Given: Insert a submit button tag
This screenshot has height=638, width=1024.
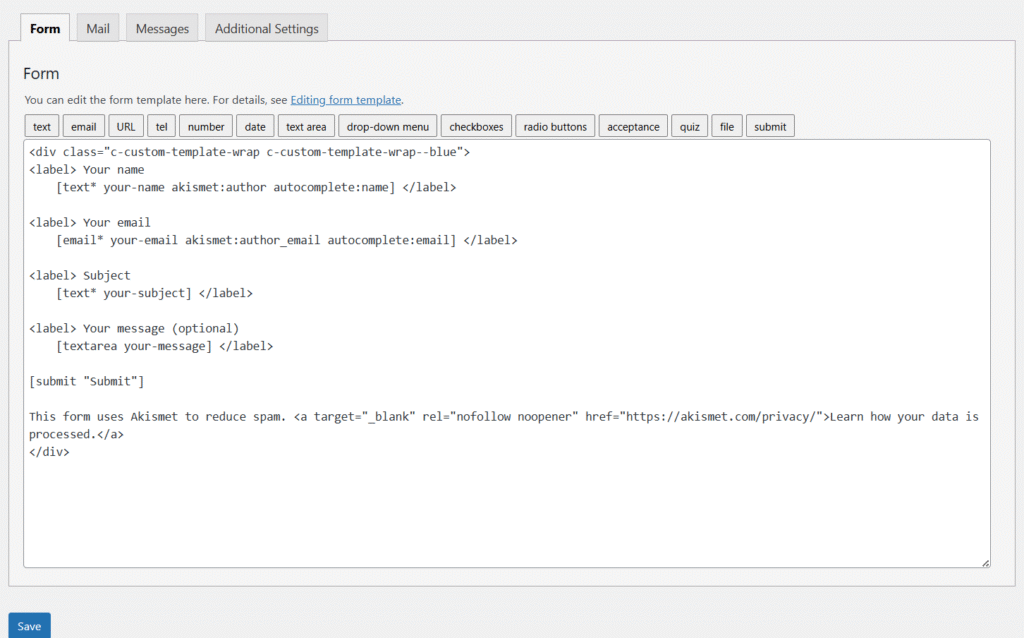Looking at the screenshot, I should pos(770,127).
